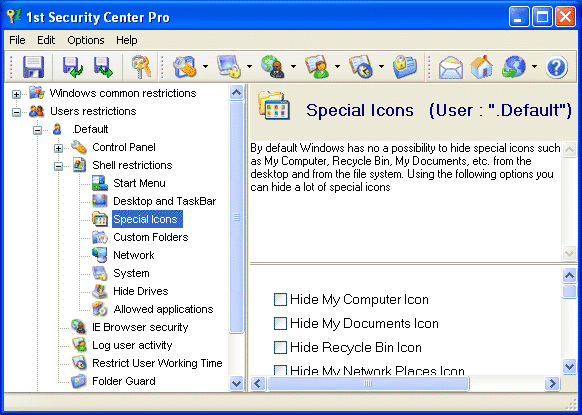Open the Options menu
The width and height of the screenshot is (582, 415).
[x=86, y=40]
